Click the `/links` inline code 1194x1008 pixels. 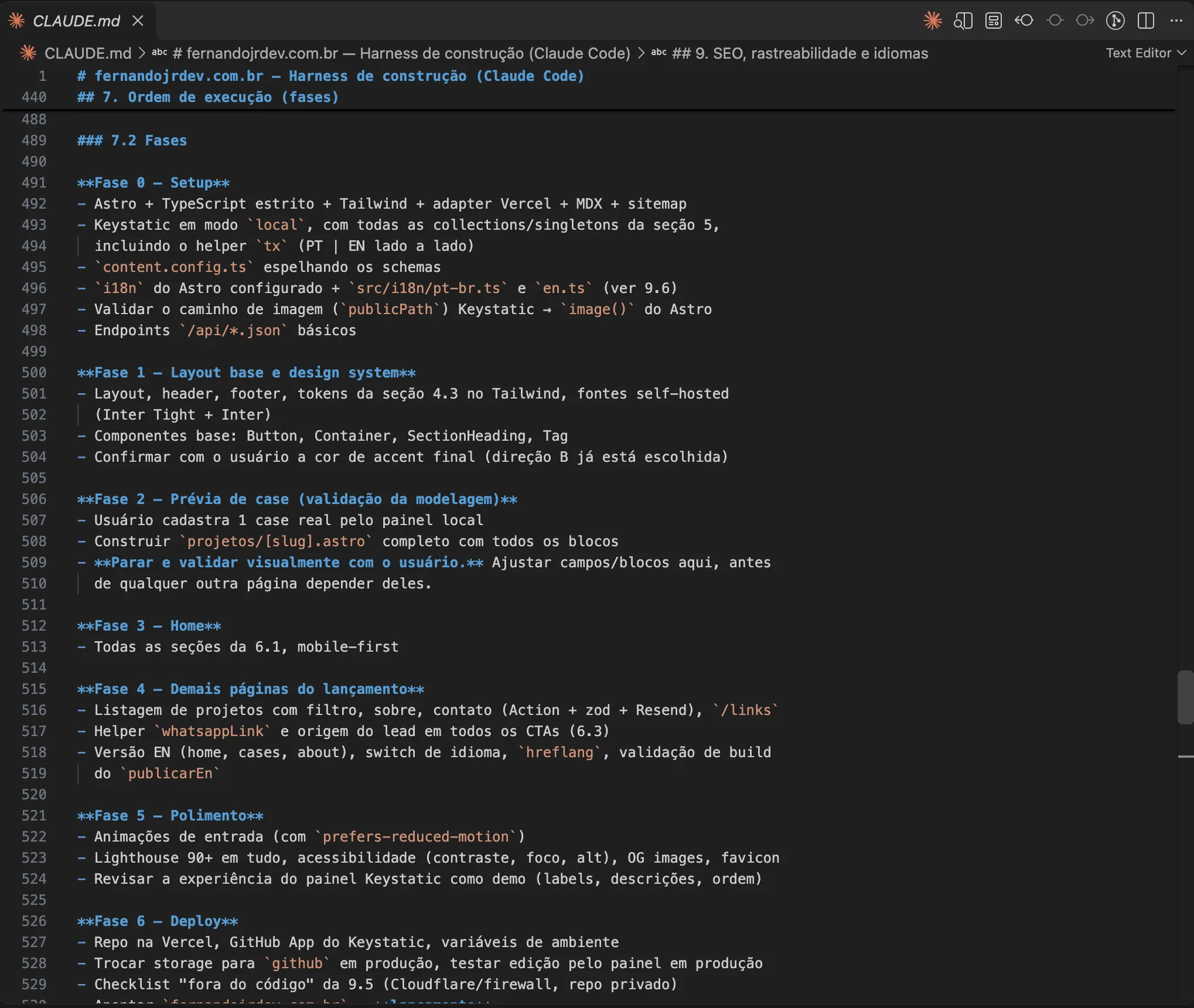pyautogui.click(x=746, y=710)
